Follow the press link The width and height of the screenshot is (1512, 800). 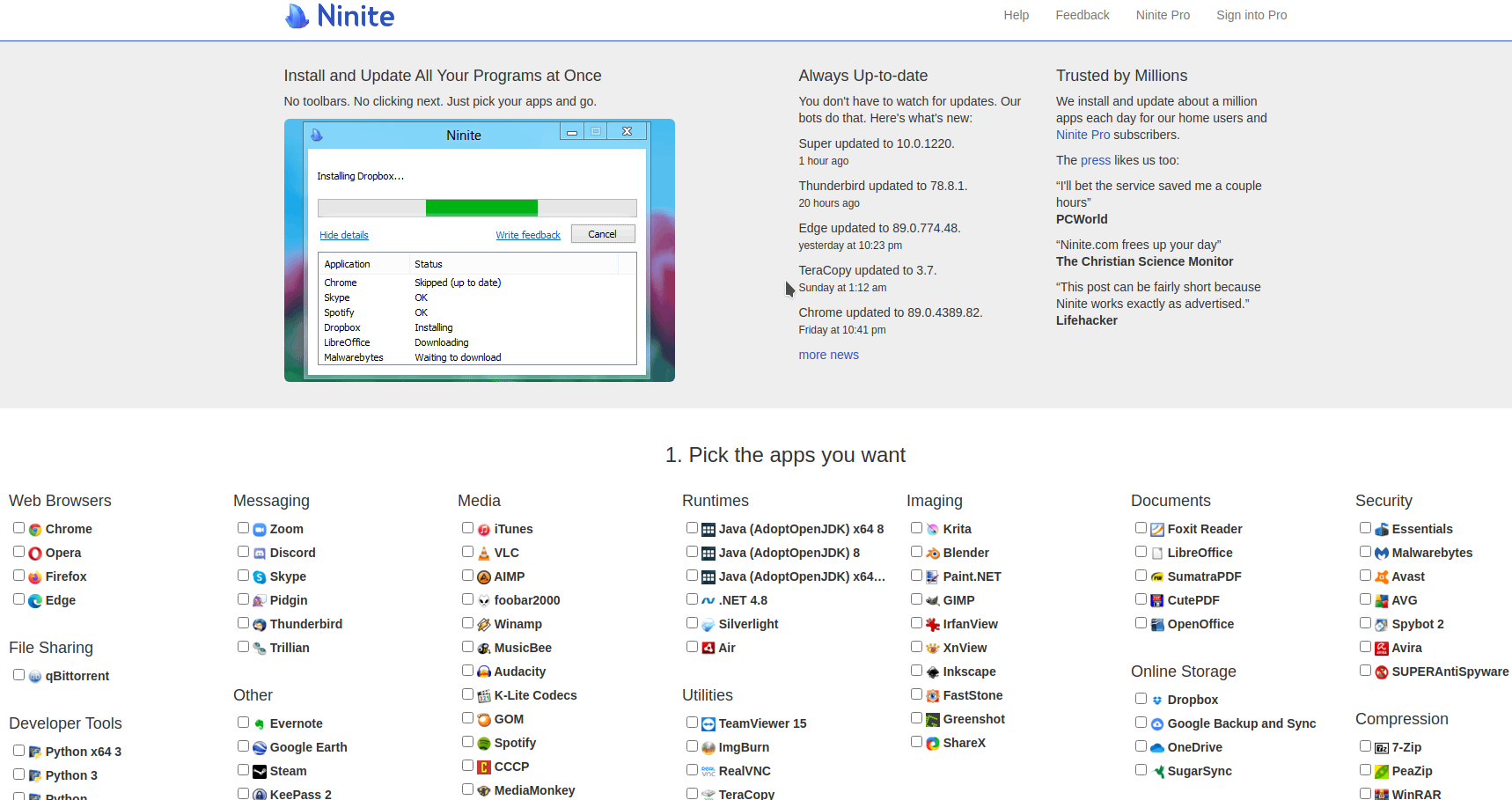pyautogui.click(x=1096, y=160)
